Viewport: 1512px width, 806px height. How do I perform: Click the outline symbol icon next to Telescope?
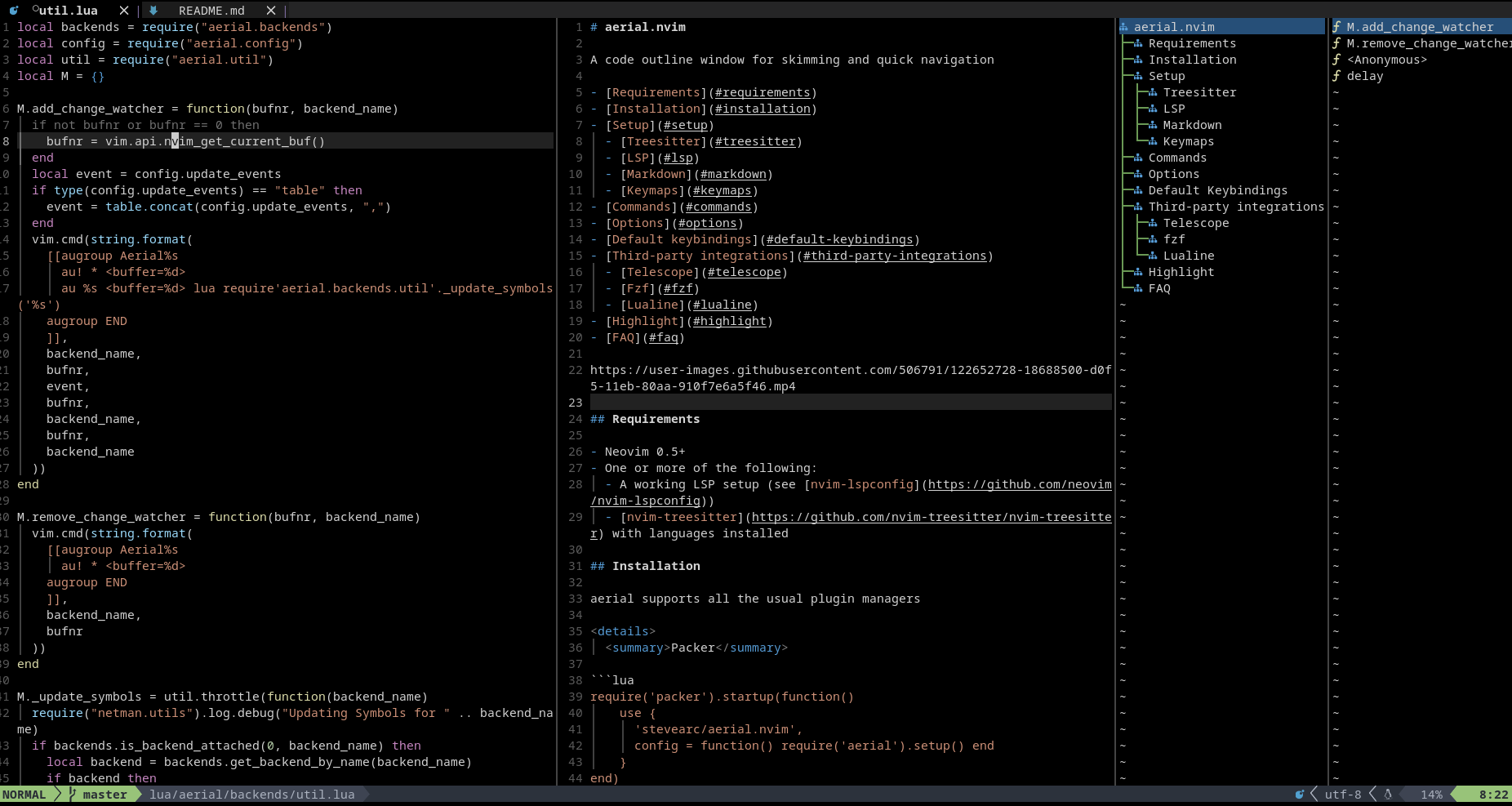[x=1152, y=222]
